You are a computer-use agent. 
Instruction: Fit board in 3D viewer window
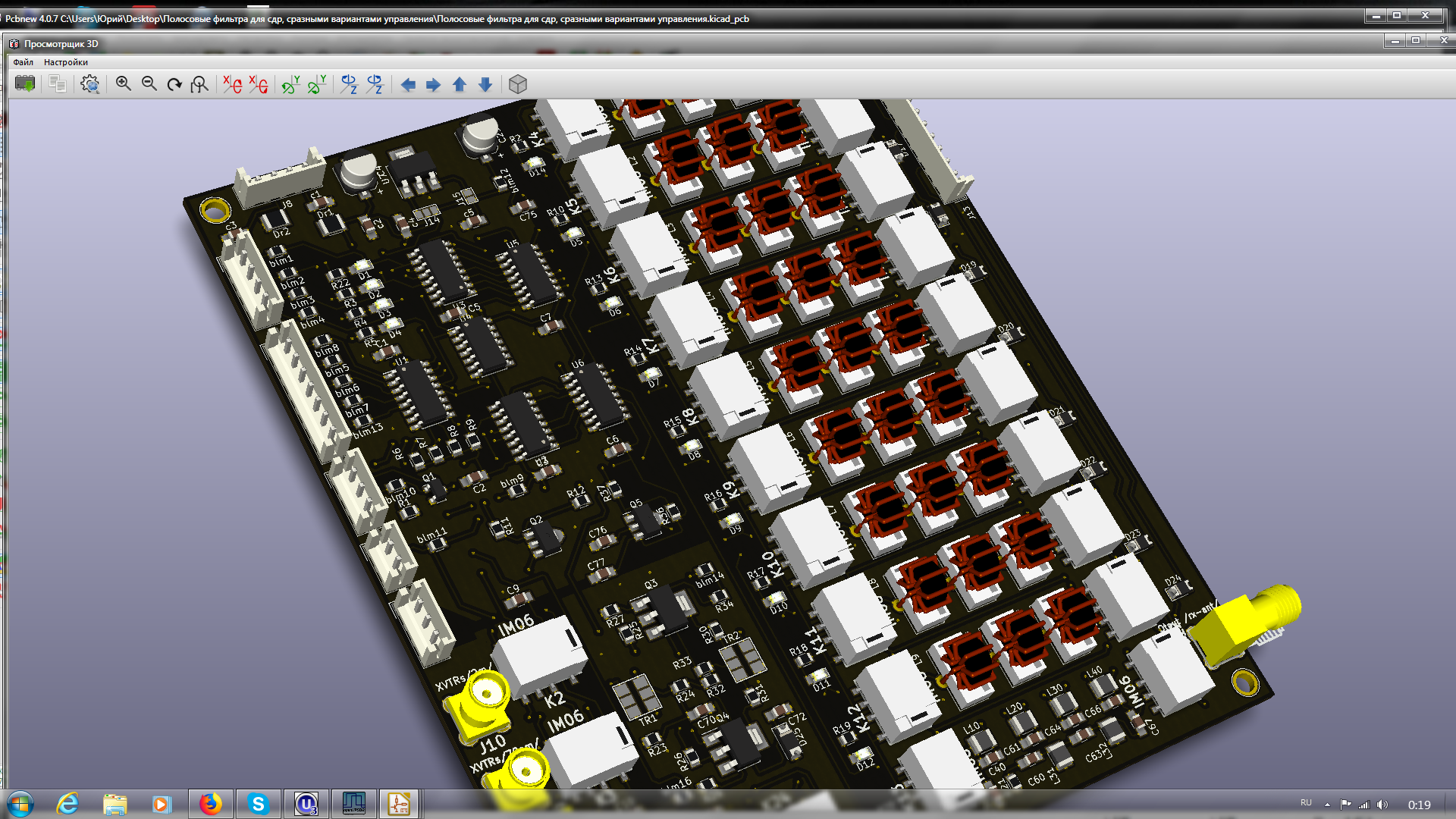tap(199, 84)
